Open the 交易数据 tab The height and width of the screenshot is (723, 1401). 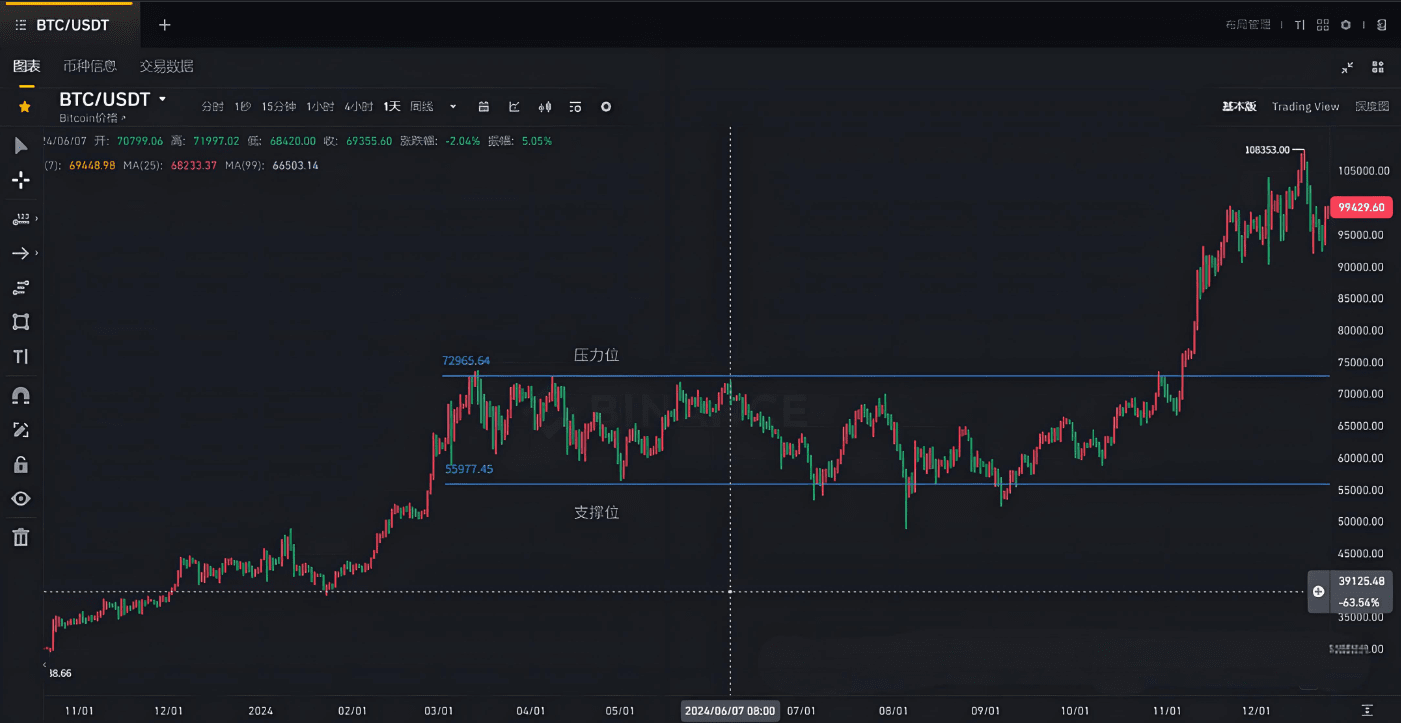166,66
